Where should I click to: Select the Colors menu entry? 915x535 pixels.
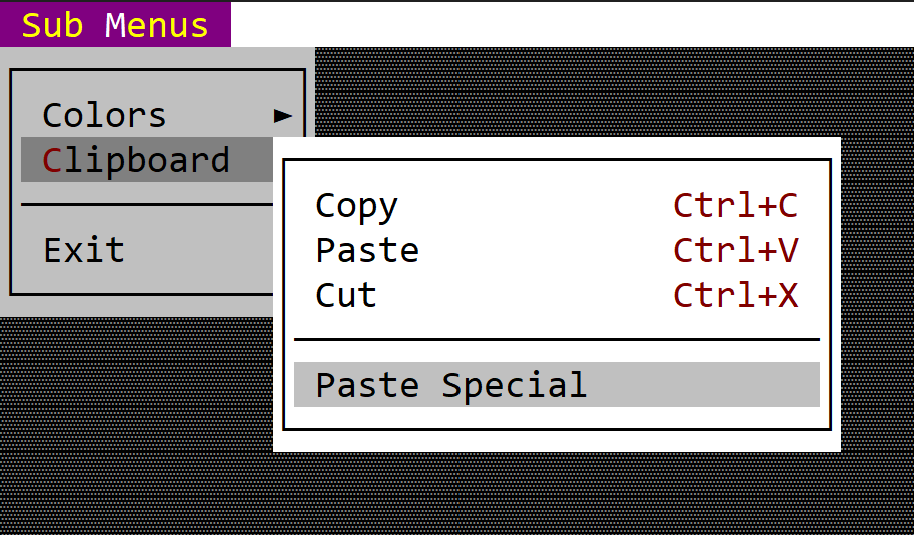pyautogui.click(x=158, y=115)
